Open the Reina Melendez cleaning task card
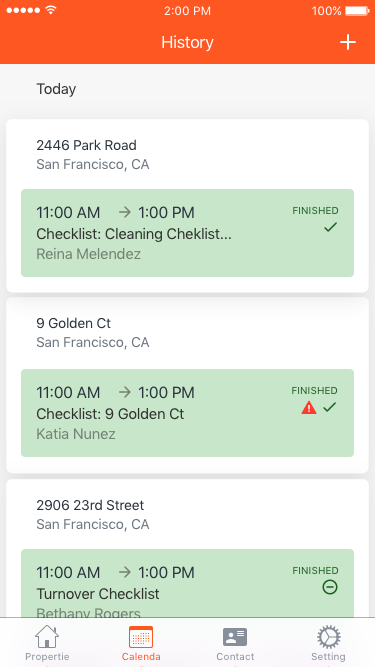This screenshot has width=375, height=667. tap(188, 233)
